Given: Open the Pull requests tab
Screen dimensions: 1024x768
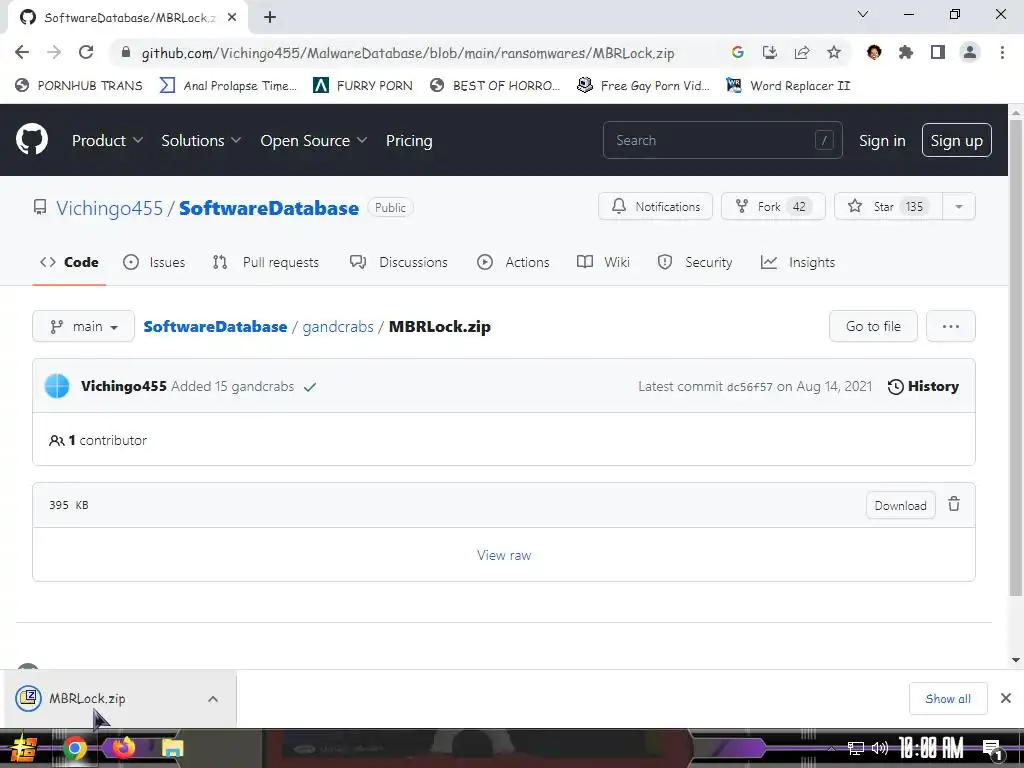Looking at the screenshot, I should coord(266,262).
